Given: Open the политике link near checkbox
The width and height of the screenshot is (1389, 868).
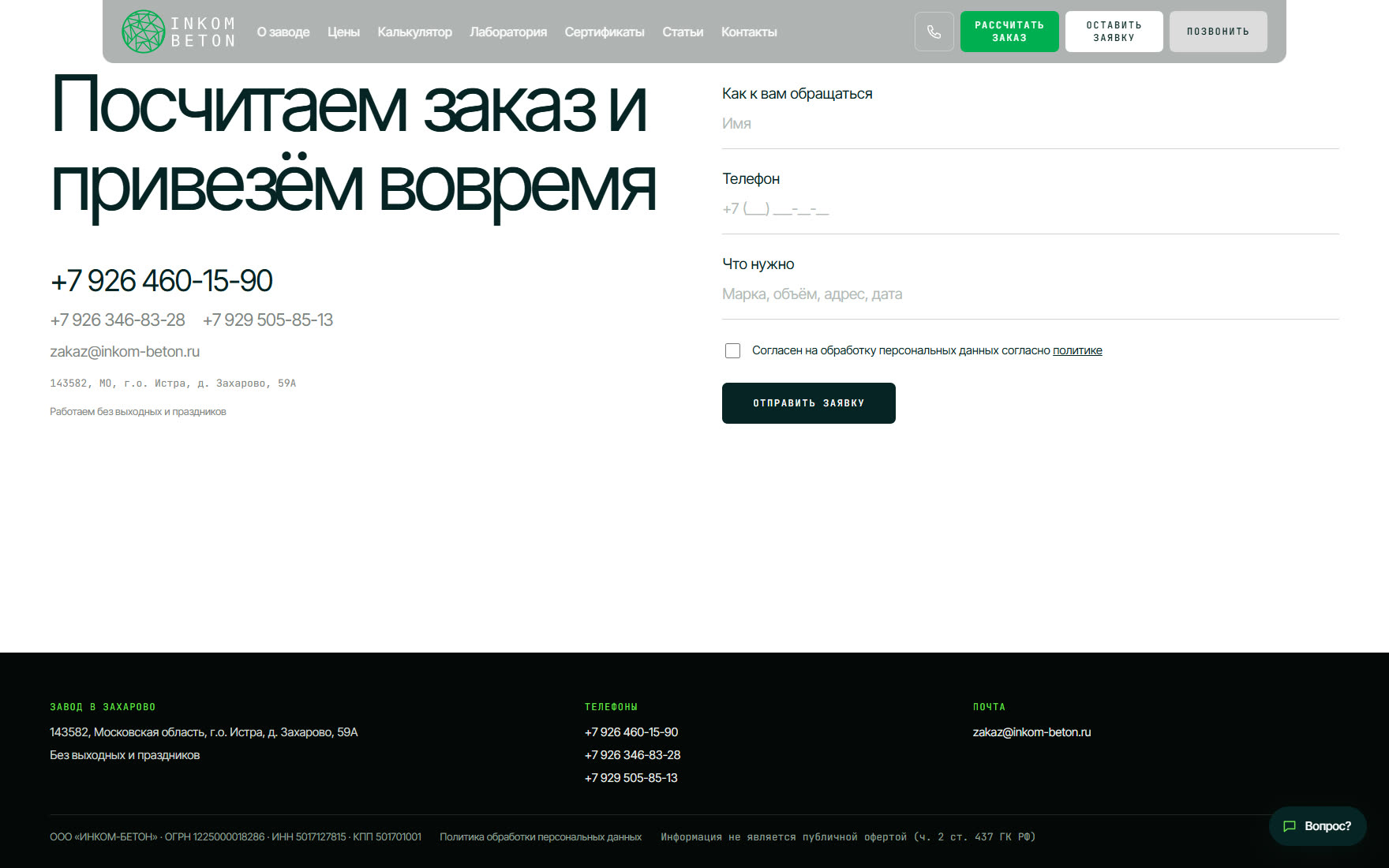Looking at the screenshot, I should click(1077, 350).
